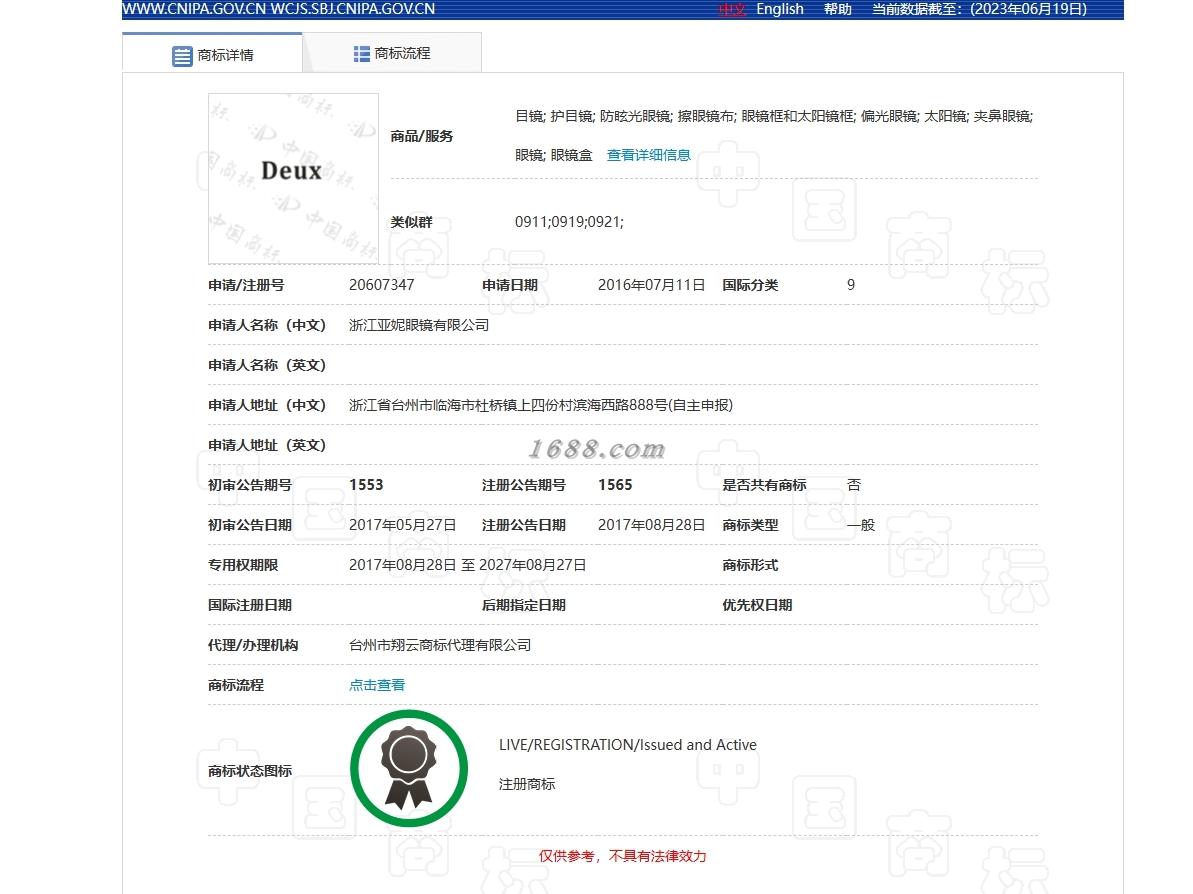Screen dimensions: 1193x894
Task: Click registration announcement date 2017年08月28日
Action: tap(651, 525)
